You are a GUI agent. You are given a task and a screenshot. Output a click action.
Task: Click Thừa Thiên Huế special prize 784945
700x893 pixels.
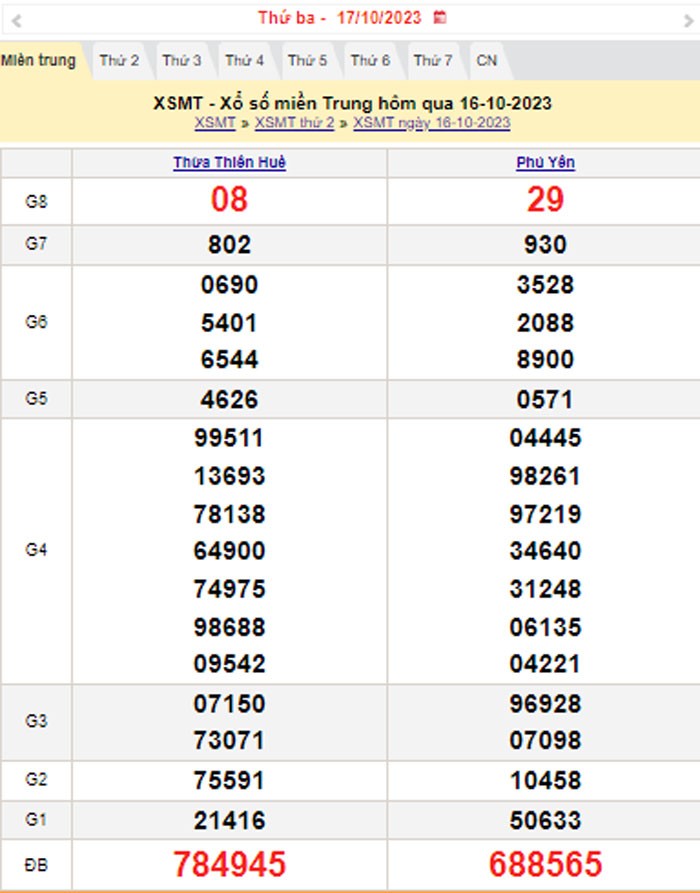click(229, 863)
